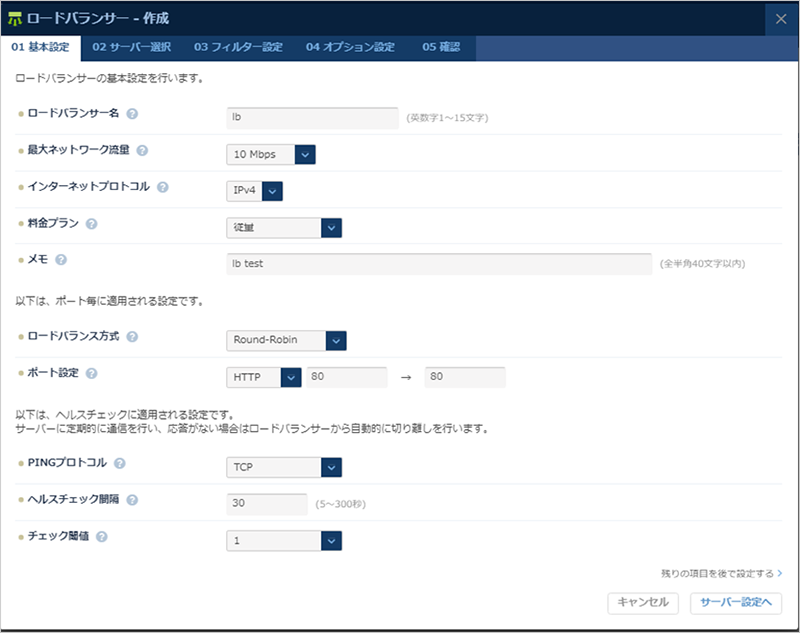Open the Round-Robin balancing method dropdown

point(334,340)
